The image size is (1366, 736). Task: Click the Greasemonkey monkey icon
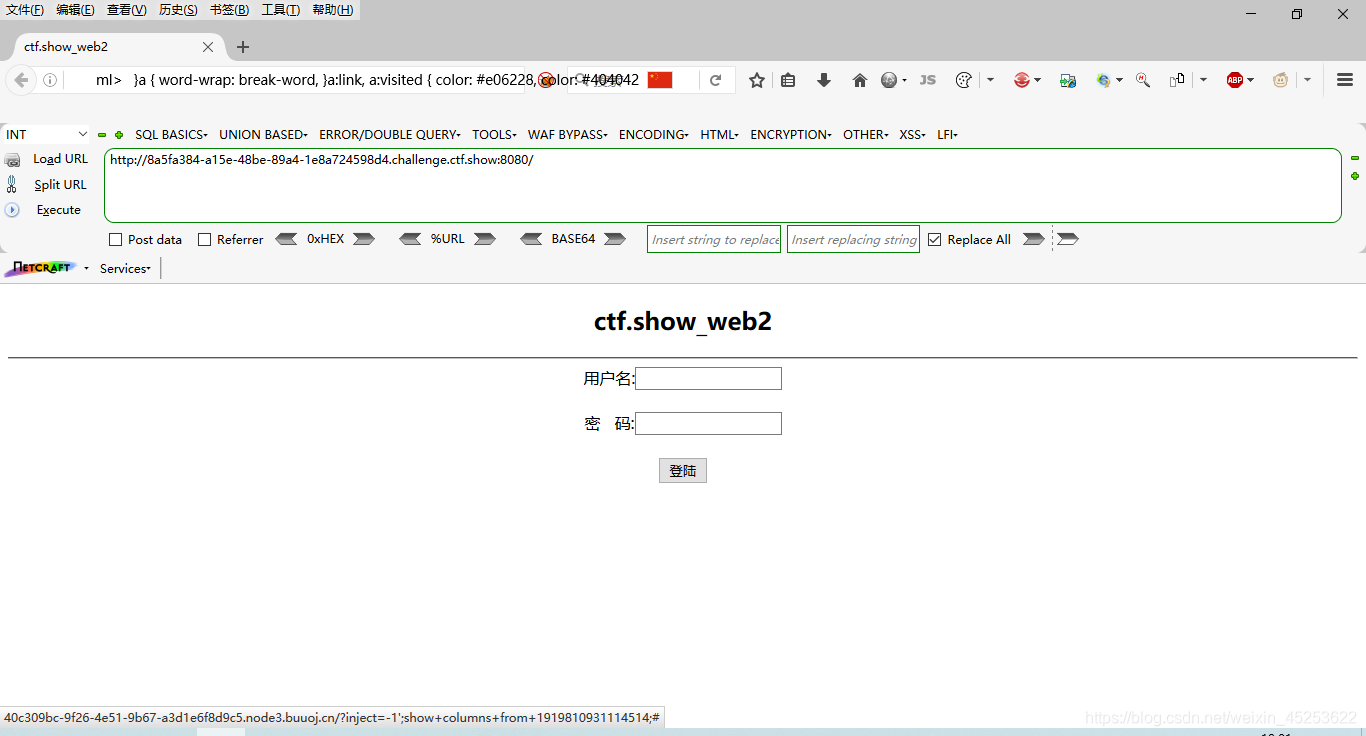1280,79
